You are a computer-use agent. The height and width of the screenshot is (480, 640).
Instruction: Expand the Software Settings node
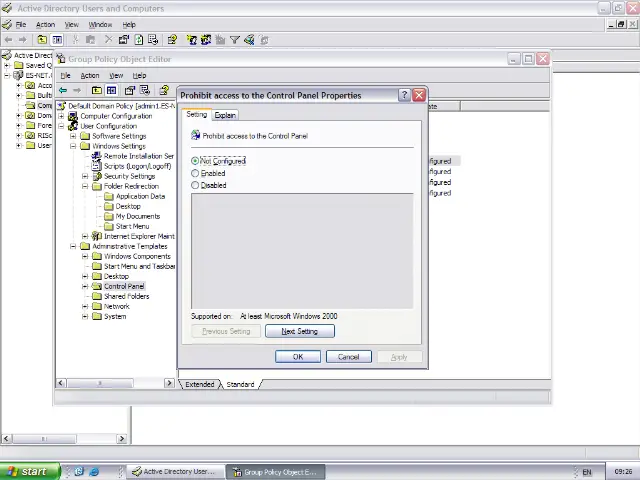tap(73, 136)
